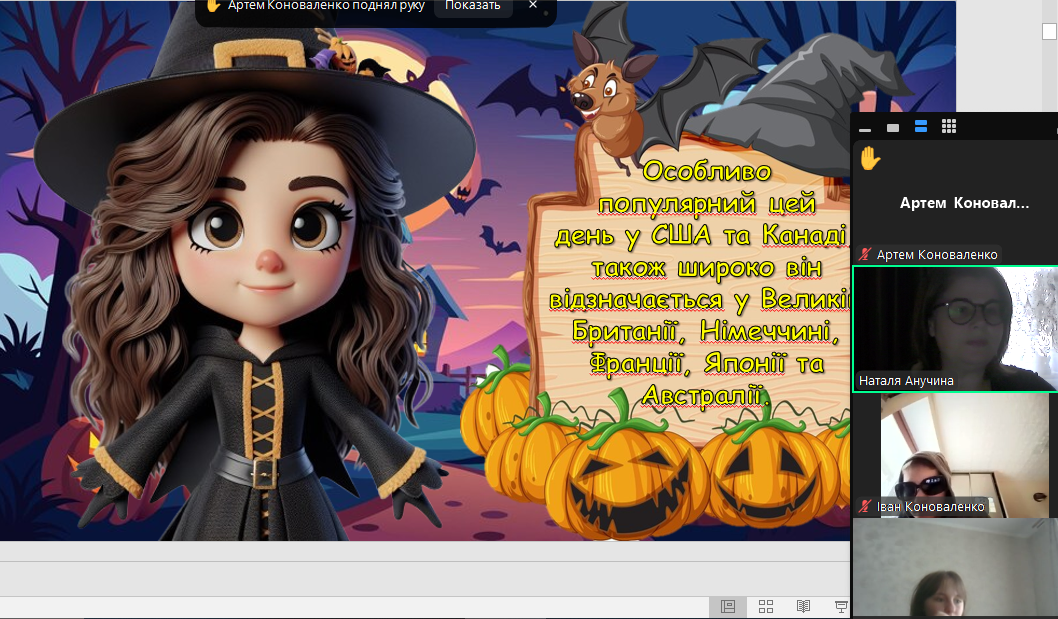Screen dimensions: 1058x619
Task: Click muted microphone icon beside Артем Коноваленко
Action: 864,254
